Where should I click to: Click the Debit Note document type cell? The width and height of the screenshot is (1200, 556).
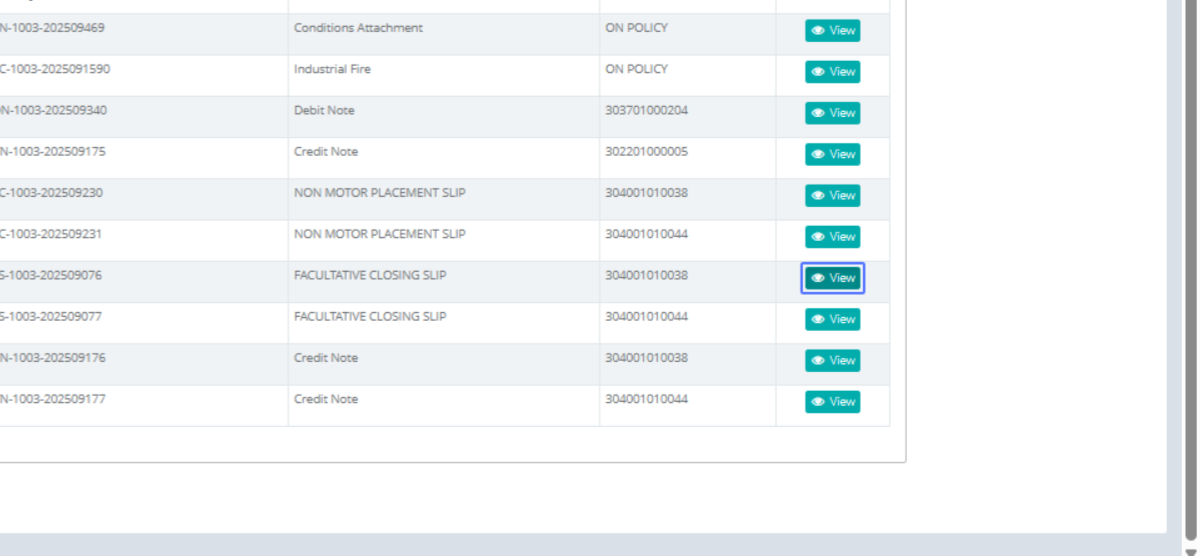click(324, 110)
